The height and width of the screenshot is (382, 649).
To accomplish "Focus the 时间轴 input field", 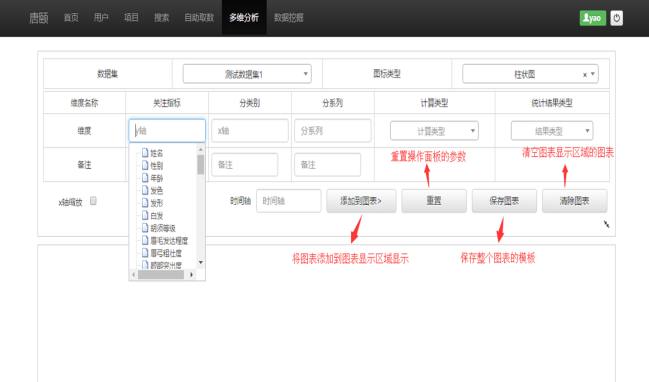I will (x=288, y=201).
